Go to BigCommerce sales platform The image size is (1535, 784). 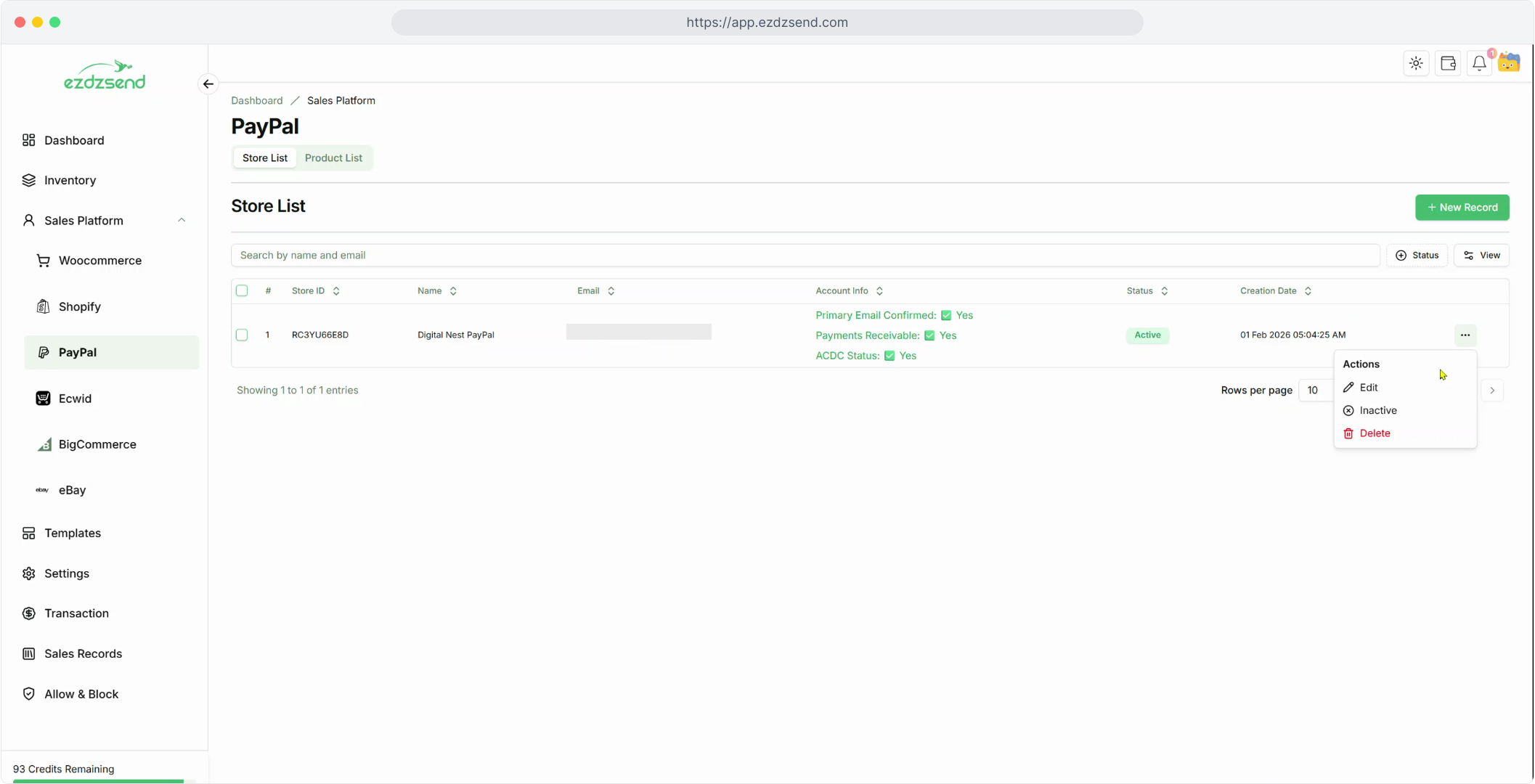(x=97, y=444)
